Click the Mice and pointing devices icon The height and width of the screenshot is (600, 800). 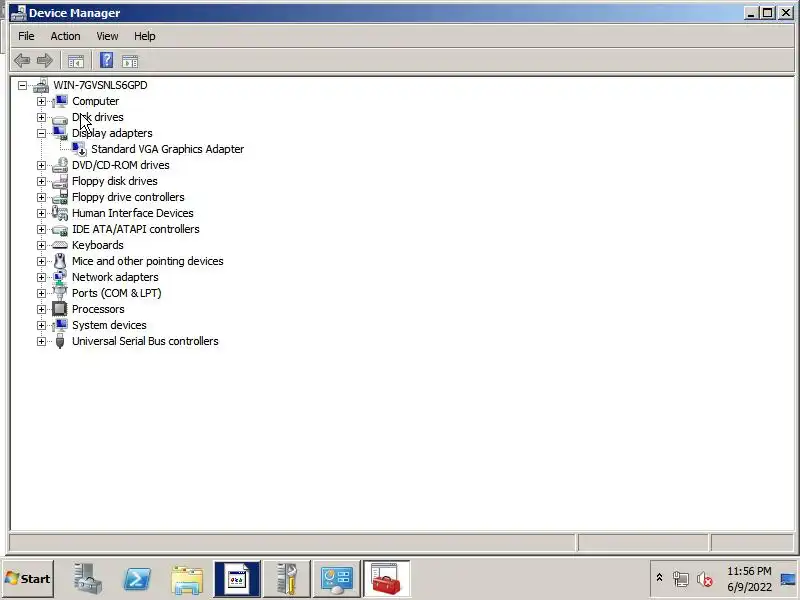(x=60, y=261)
